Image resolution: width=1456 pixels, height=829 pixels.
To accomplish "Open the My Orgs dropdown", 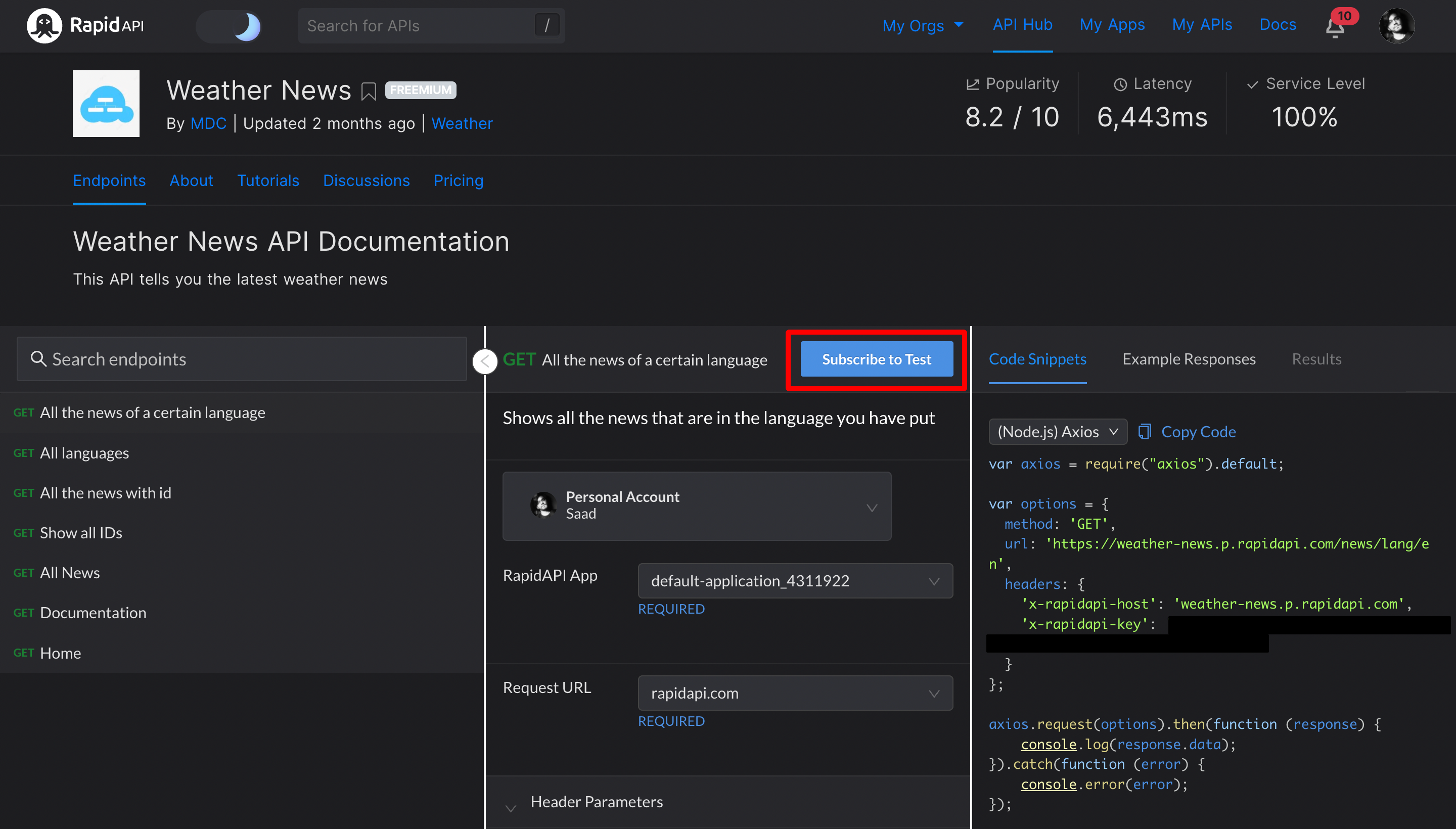I will [923, 26].
